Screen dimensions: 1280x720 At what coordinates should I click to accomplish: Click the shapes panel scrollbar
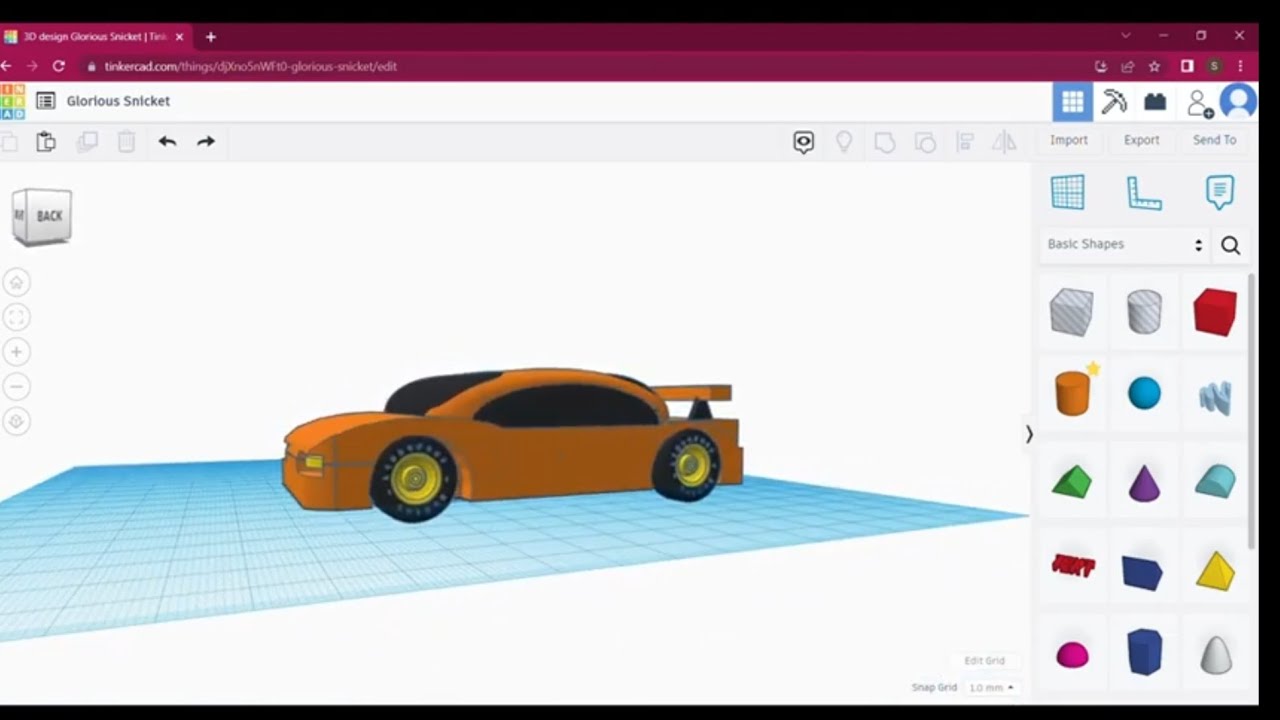coord(1251,410)
